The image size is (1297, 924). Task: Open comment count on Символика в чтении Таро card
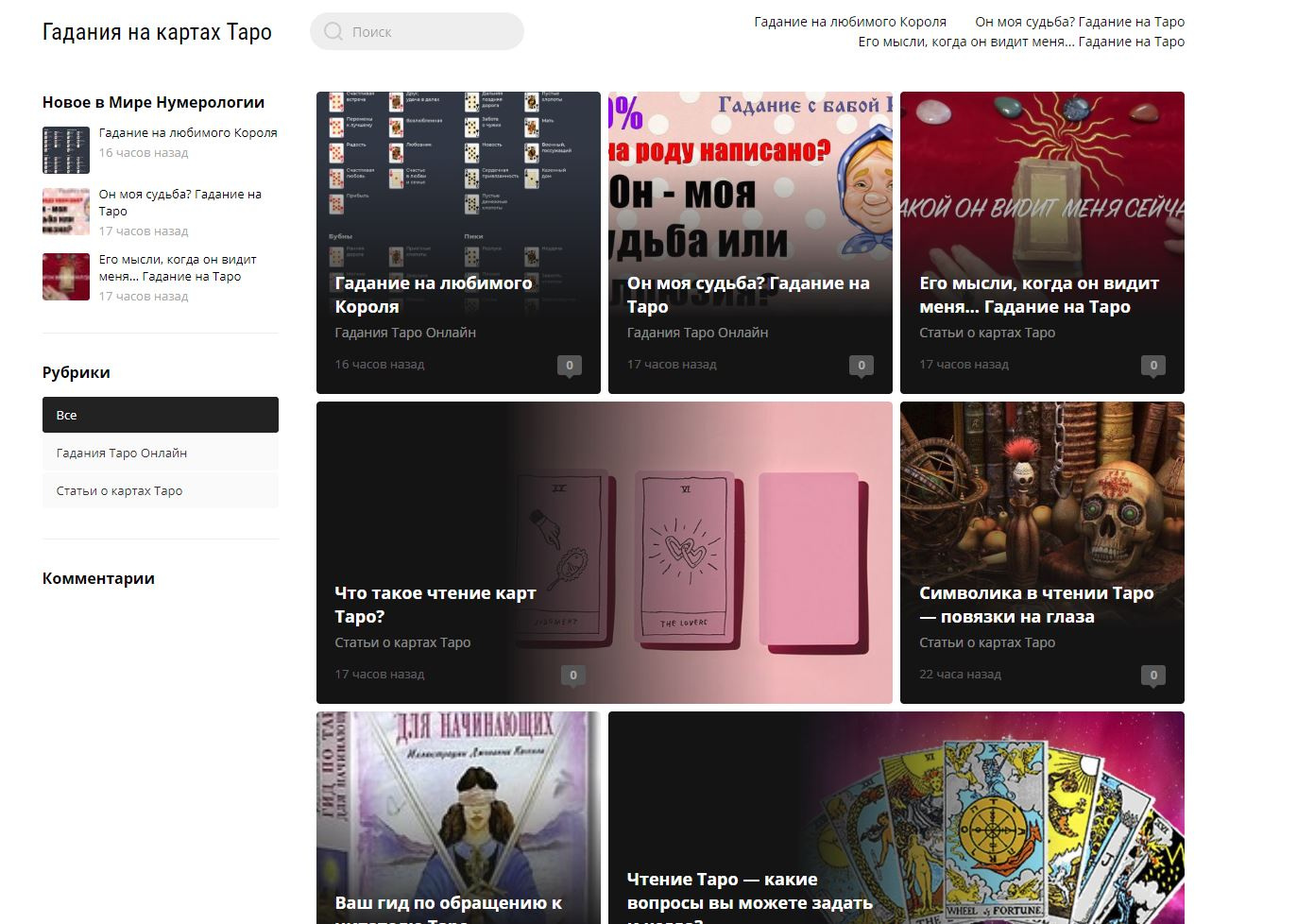pyautogui.click(x=1152, y=676)
